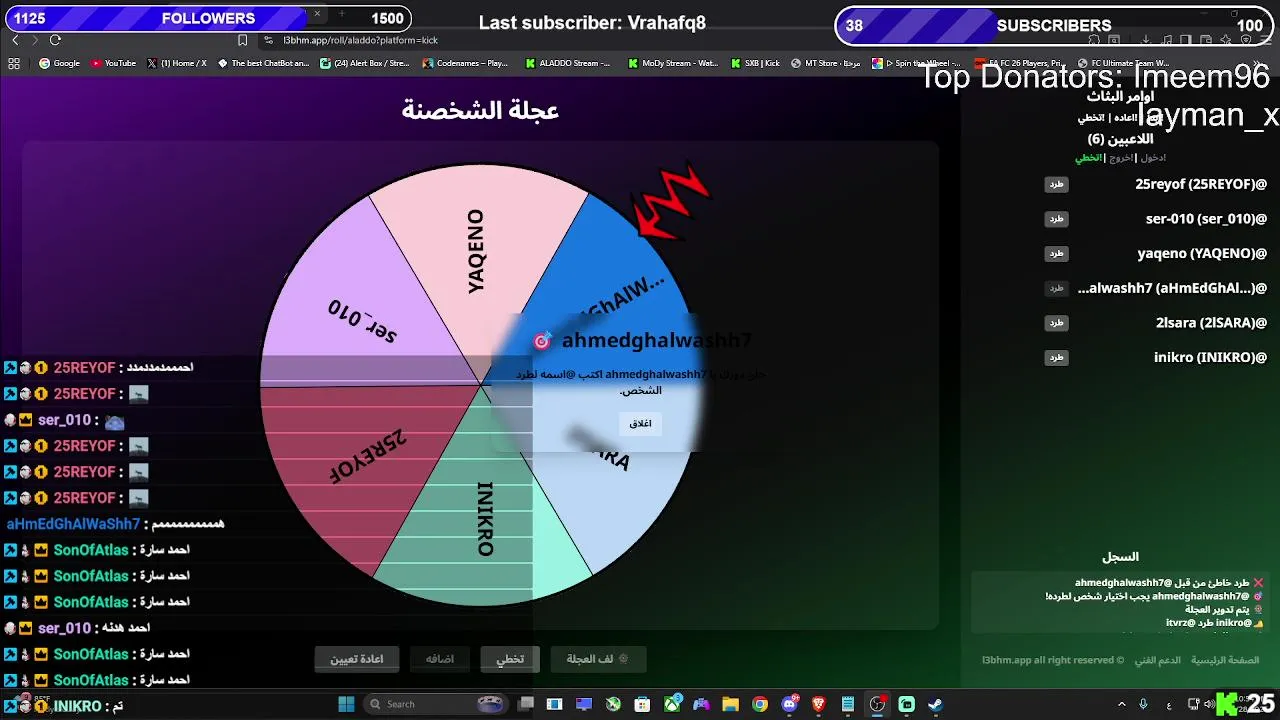Open SXB | Kick bookmark
This screenshot has width=1280, height=720.
pos(755,63)
